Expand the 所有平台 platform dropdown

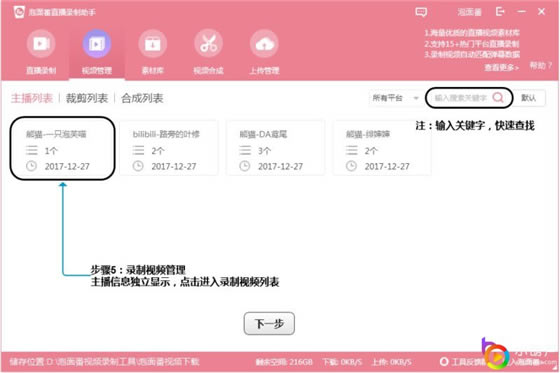pyautogui.click(x=395, y=98)
